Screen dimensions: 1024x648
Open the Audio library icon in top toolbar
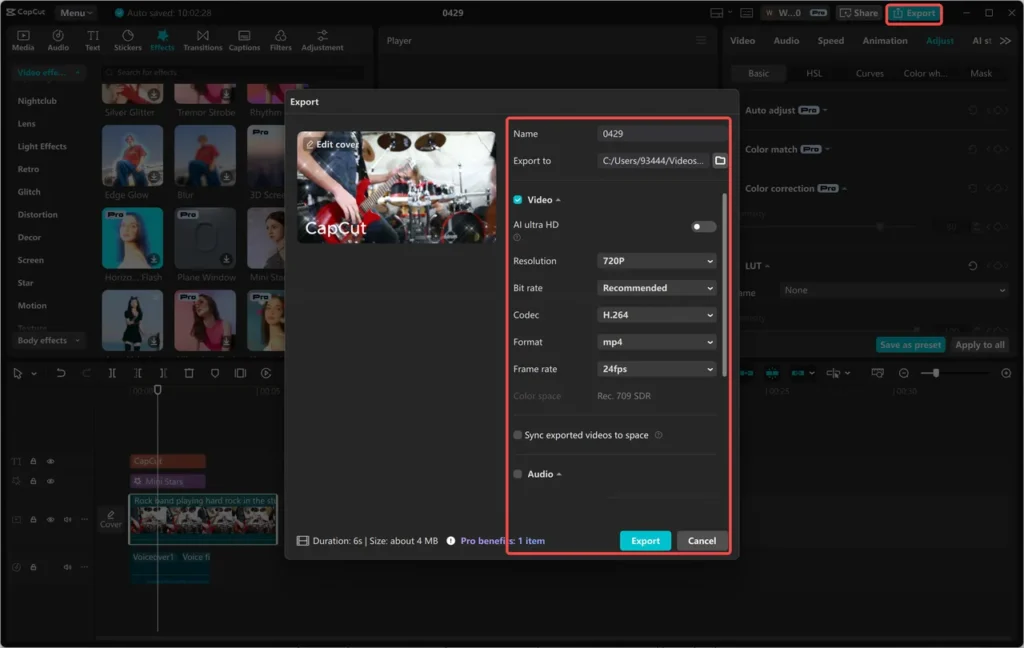point(58,40)
